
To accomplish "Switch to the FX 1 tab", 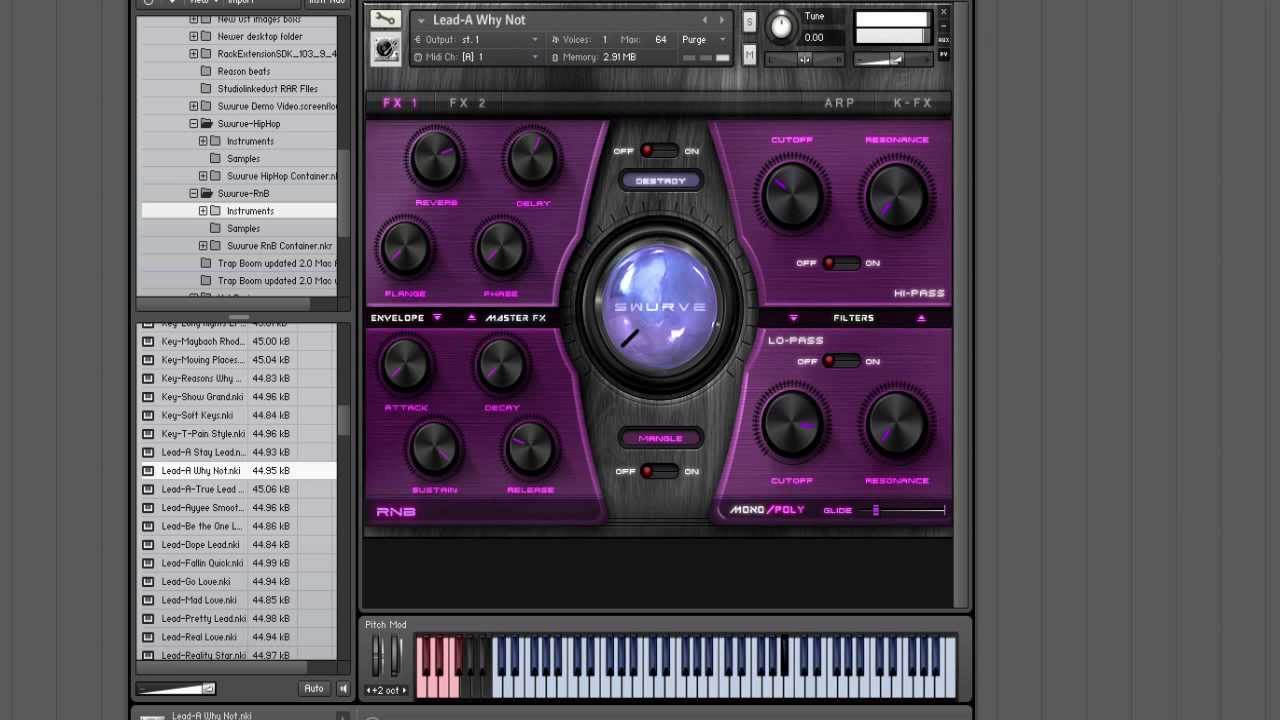I will point(400,103).
